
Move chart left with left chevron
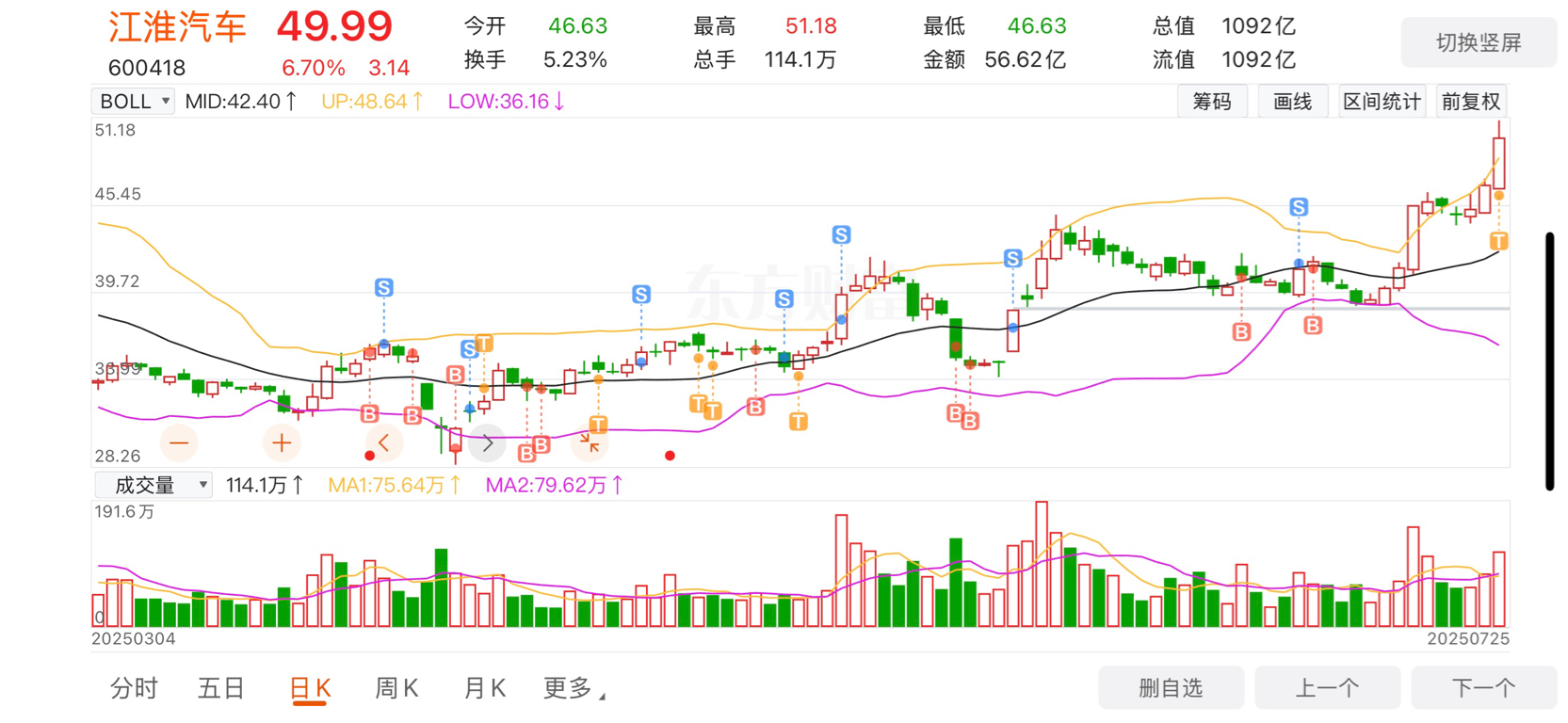383,442
